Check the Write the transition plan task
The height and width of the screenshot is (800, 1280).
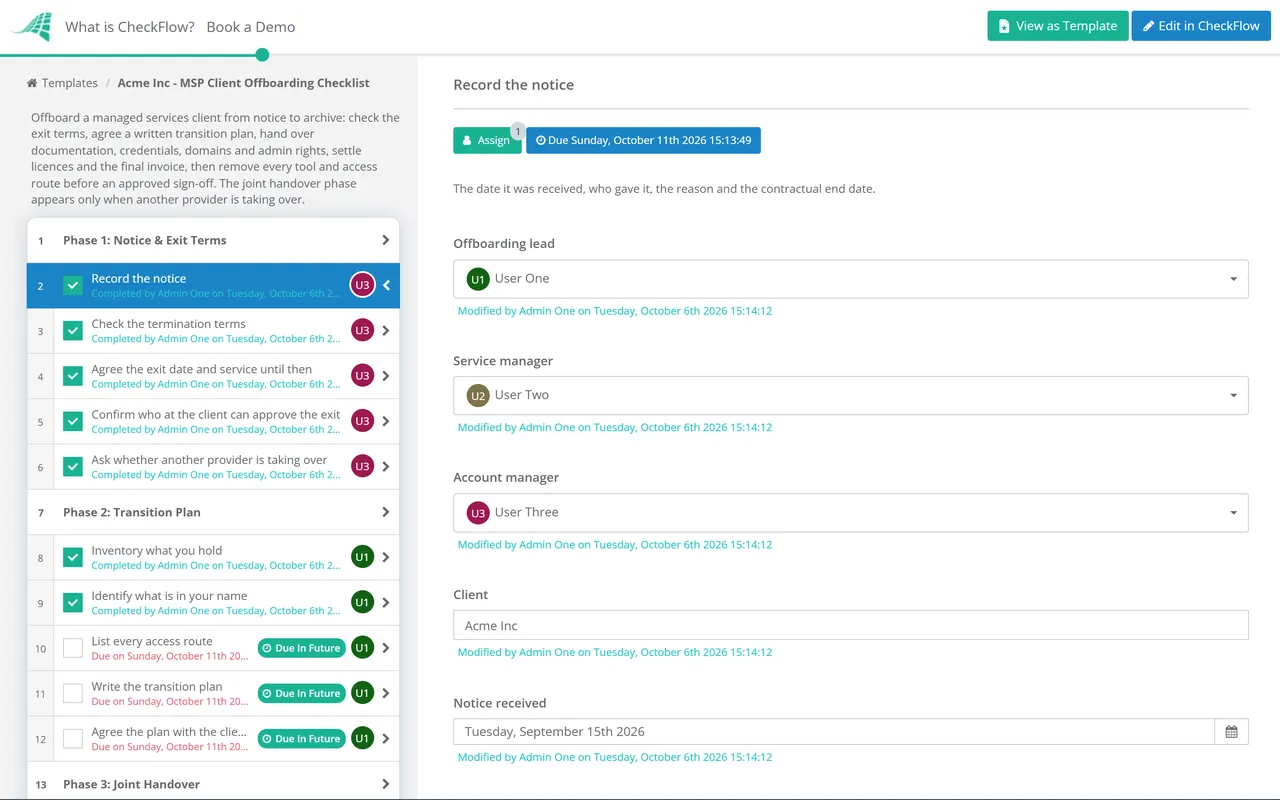tap(73, 693)
